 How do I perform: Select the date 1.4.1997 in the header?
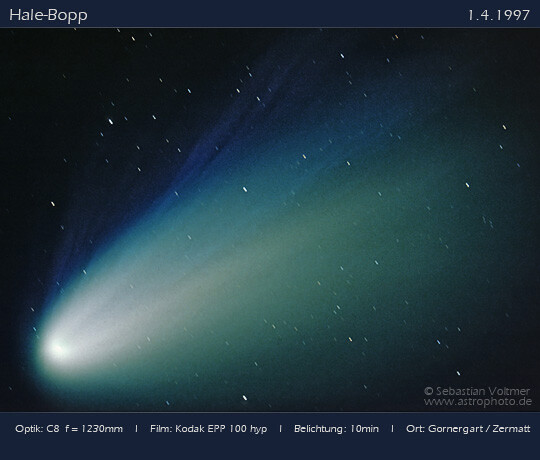tap(498, 15)
